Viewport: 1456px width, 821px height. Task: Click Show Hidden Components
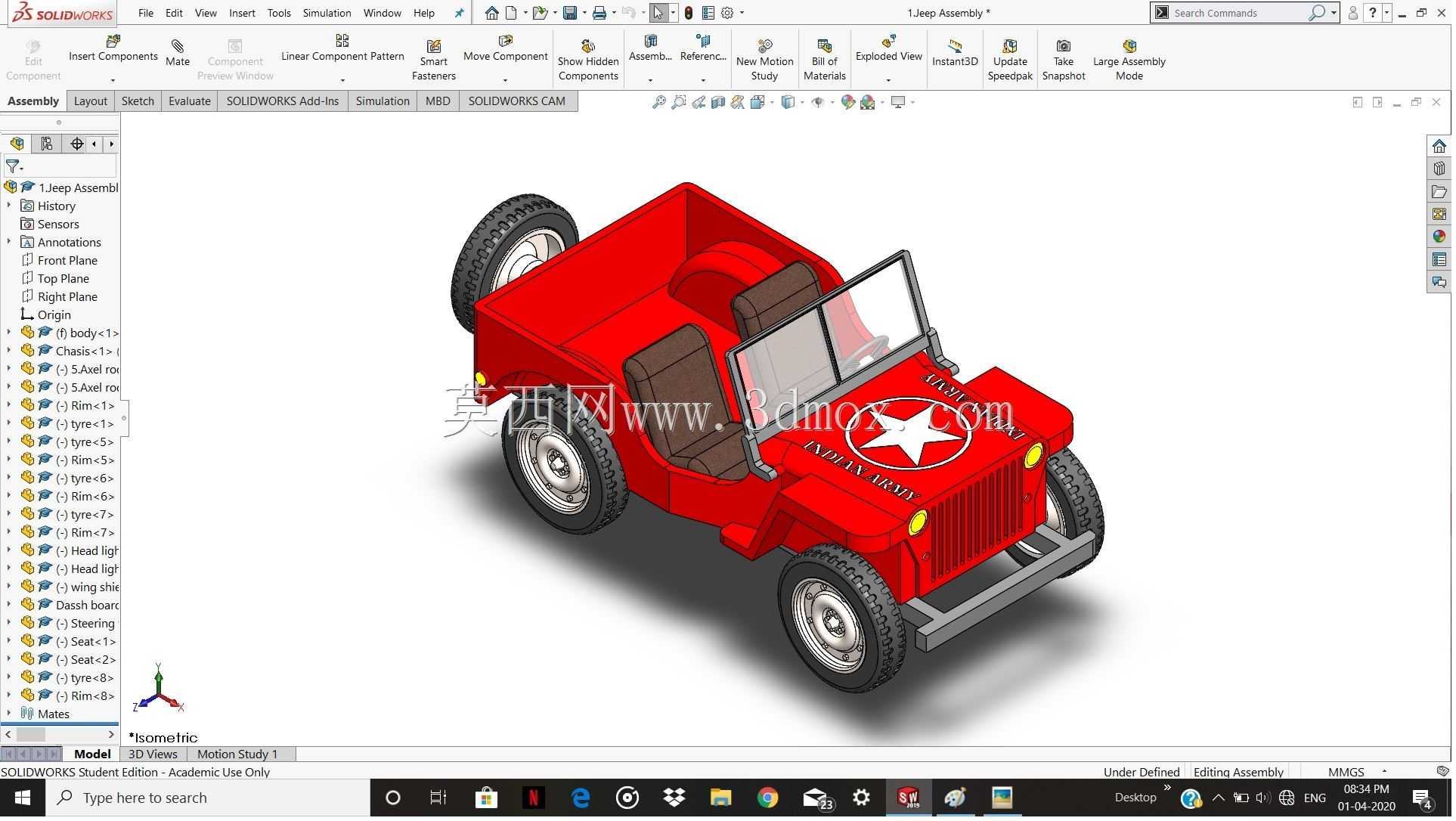[589, 60]
